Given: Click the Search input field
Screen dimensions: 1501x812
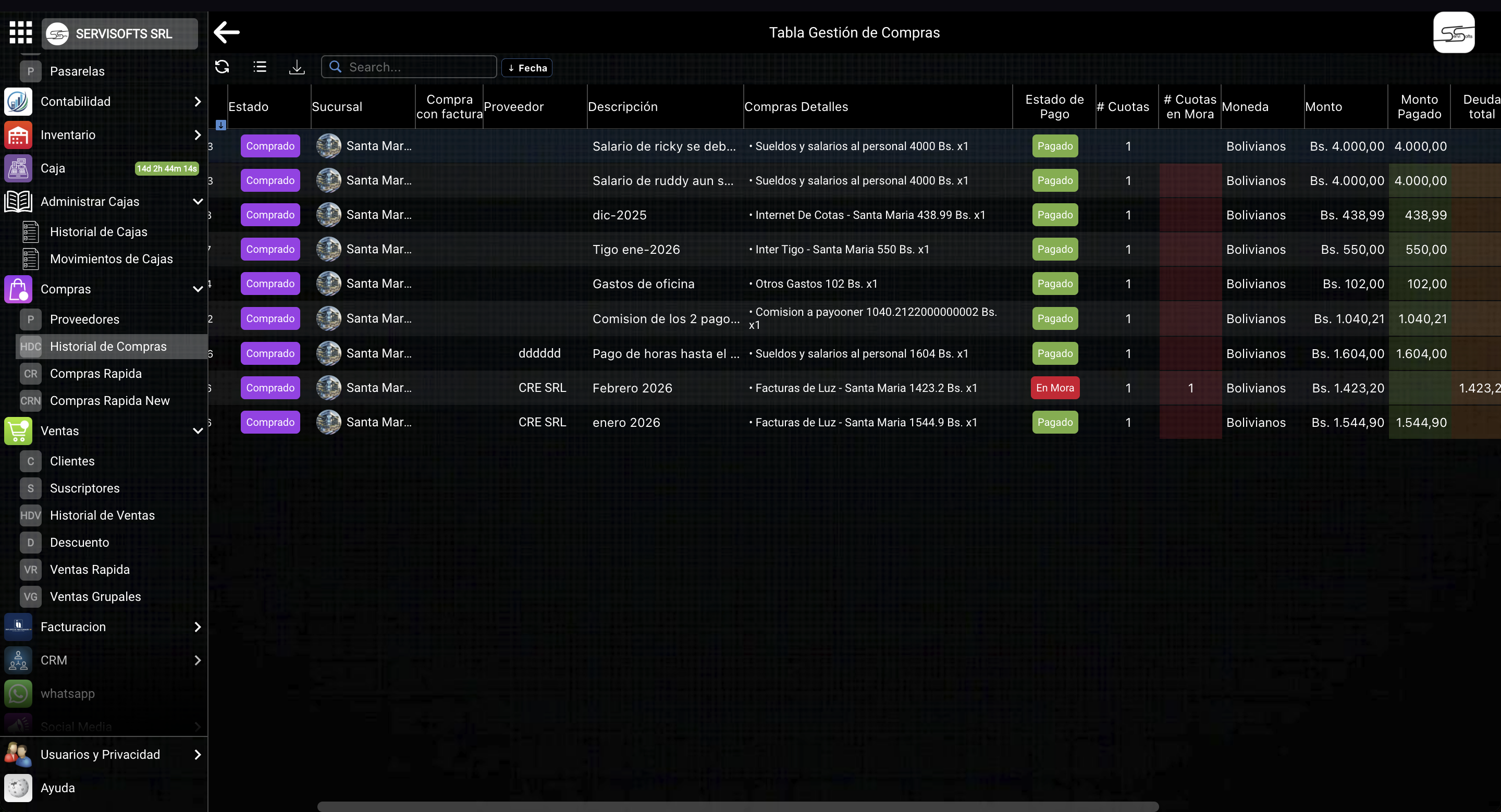Looking at the screenshot, I should [419, 67].
